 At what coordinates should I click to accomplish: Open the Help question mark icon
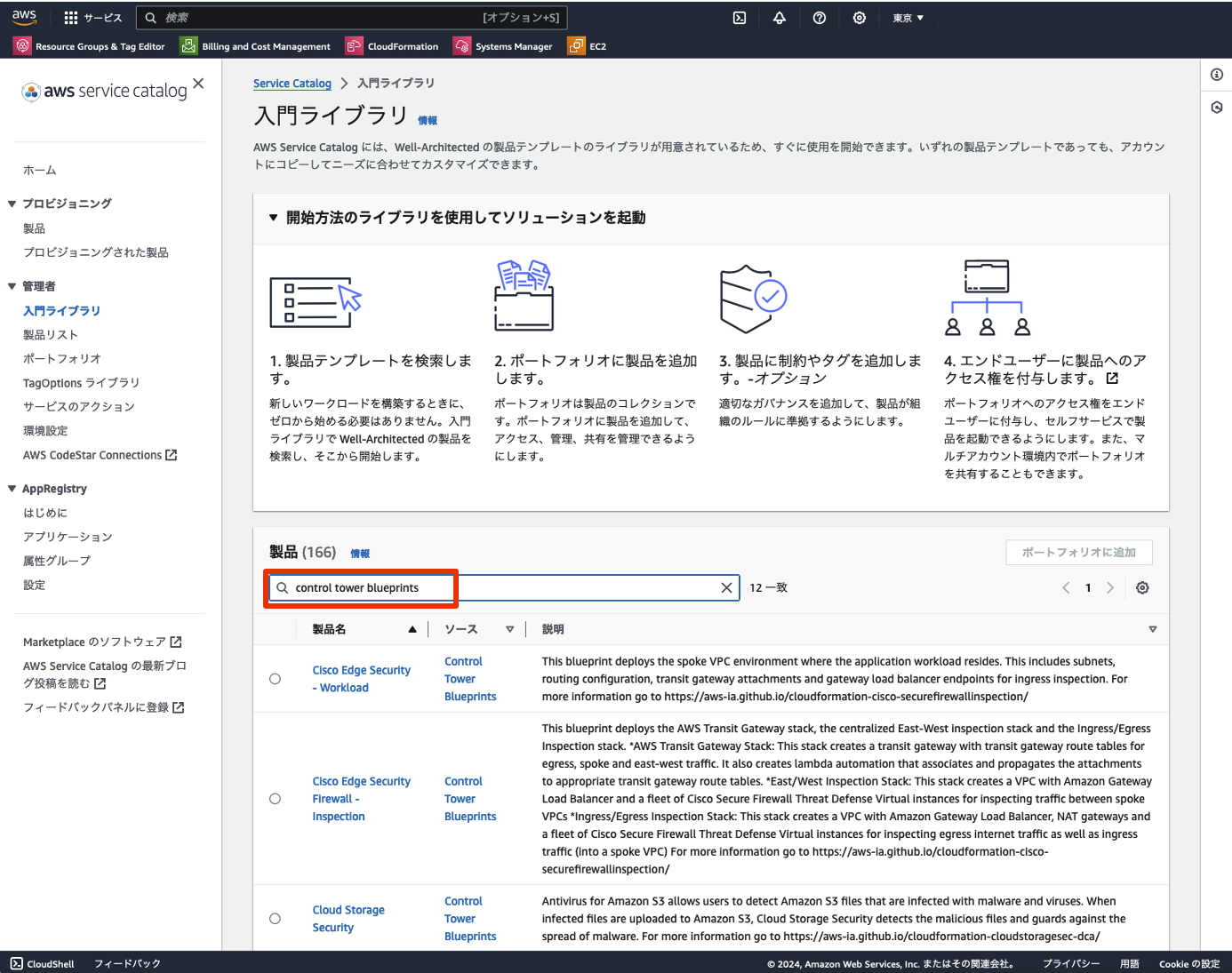click(x=820, y=17)
